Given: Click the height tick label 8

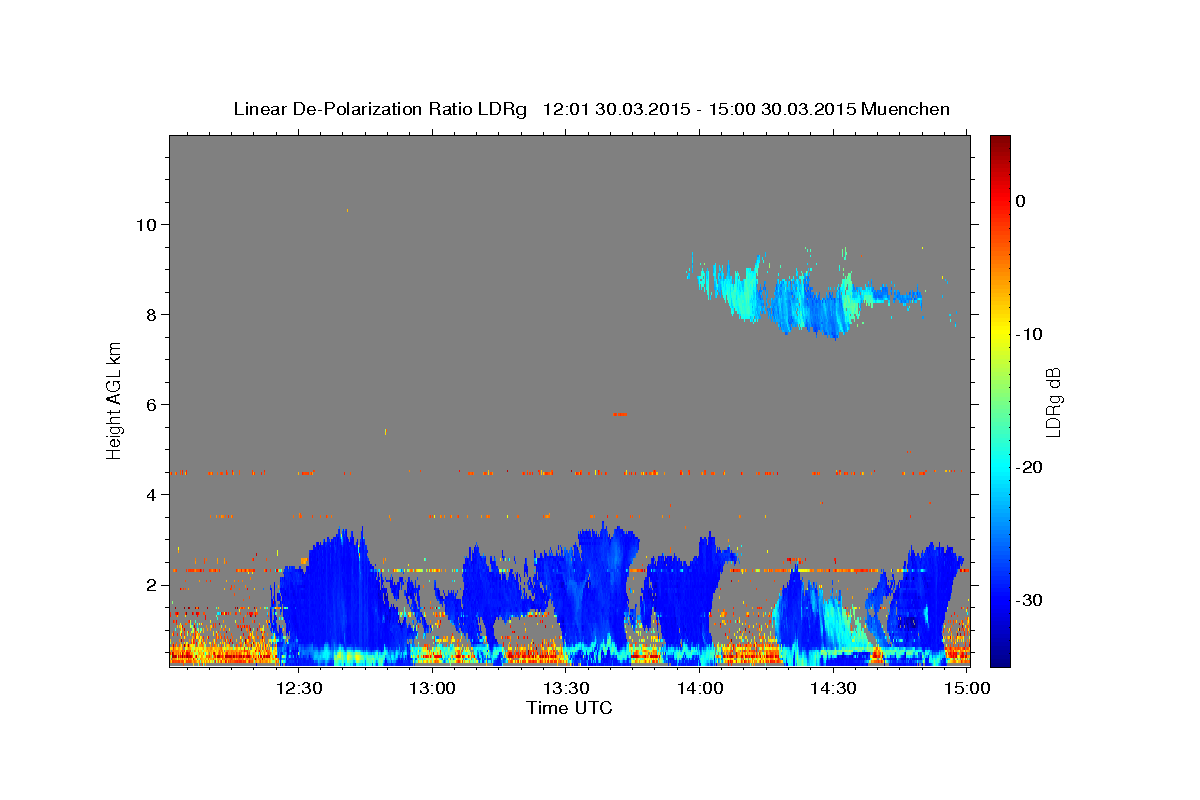Looking at the screenshot, I should pos(152,314).
